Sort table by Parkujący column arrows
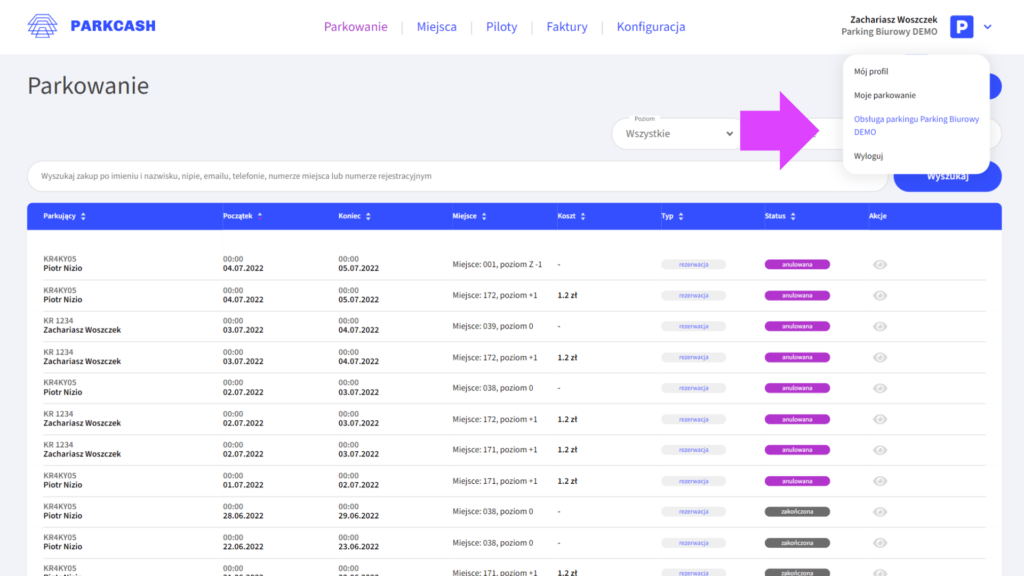 (83, 216)
